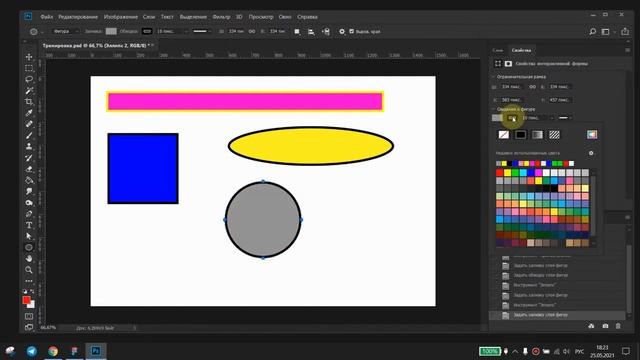Image resolution: width=640 pixels, height=360 pixels.
Task: Select the Type tool
Action: (29, 225)
